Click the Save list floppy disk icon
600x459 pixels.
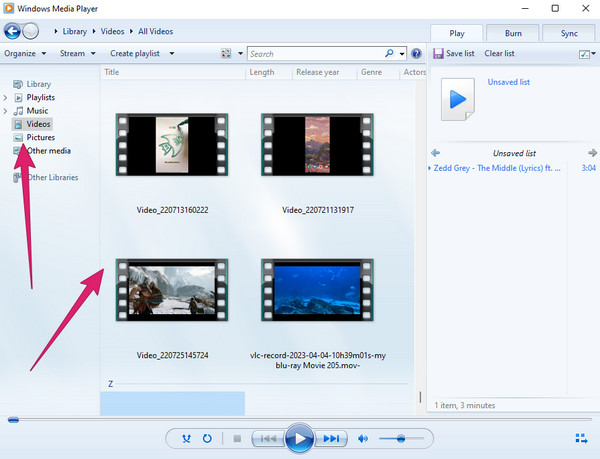point(438,53)
